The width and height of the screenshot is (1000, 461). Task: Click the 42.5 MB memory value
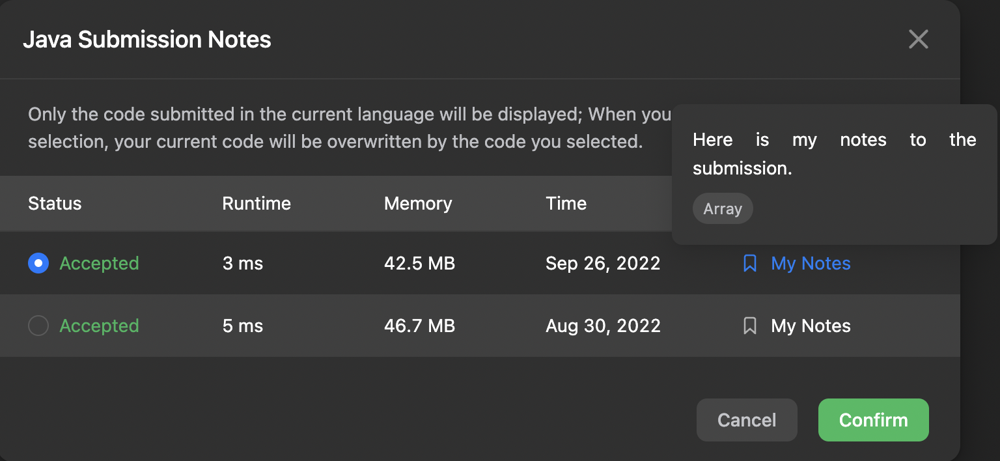click(419, 264)
